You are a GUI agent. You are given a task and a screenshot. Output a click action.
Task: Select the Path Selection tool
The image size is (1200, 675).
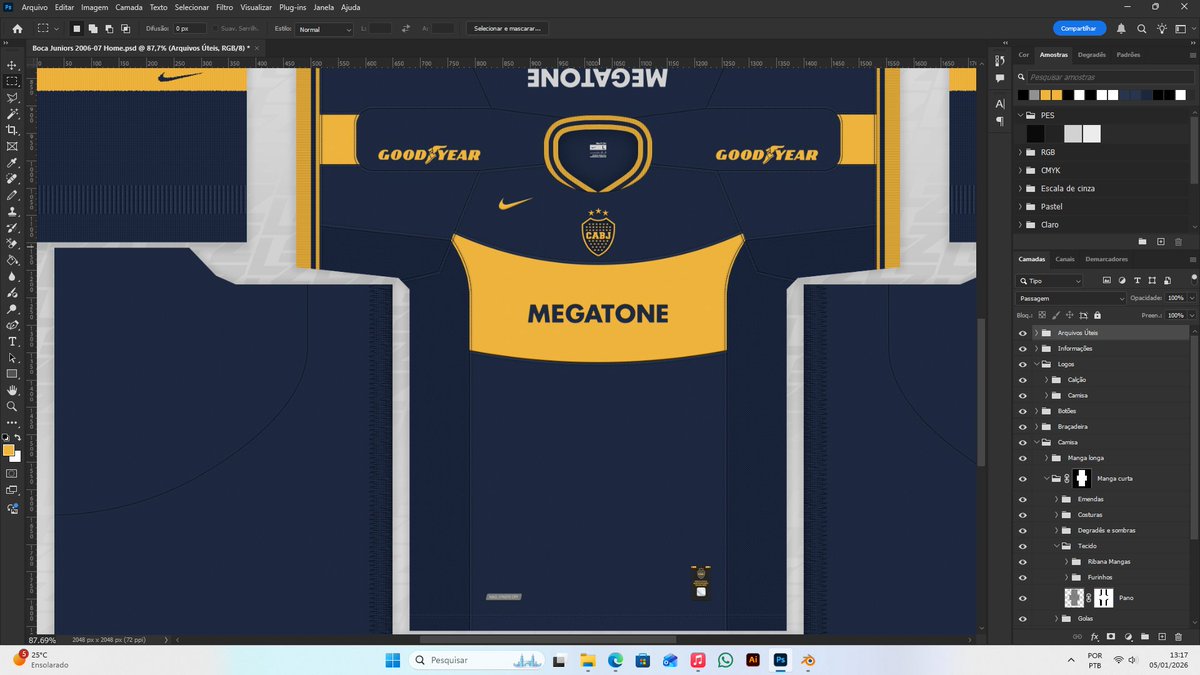pyautogui.click(x=12, y=357)
